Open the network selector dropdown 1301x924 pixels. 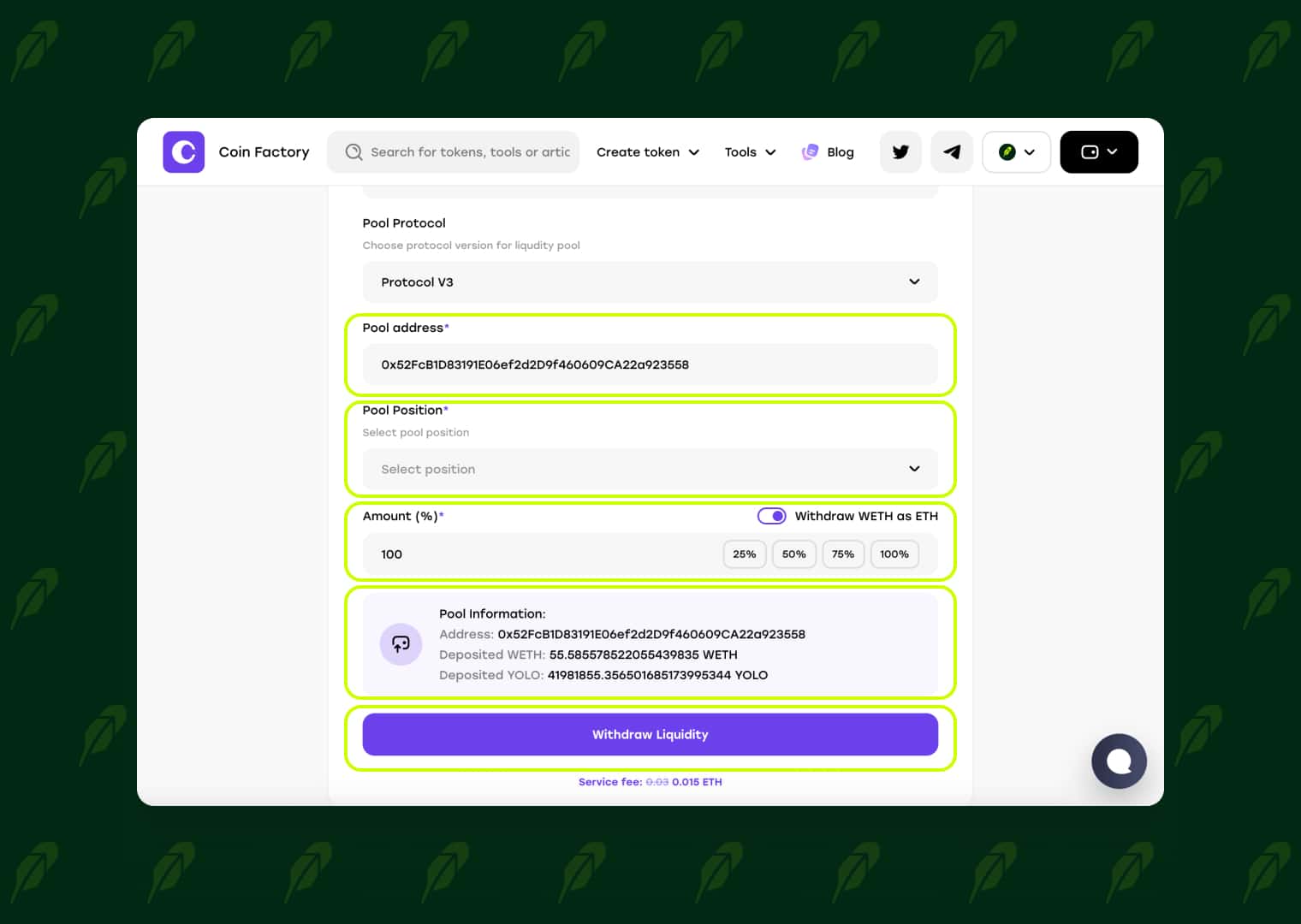pyautogui.click(x=1017, y=152)
